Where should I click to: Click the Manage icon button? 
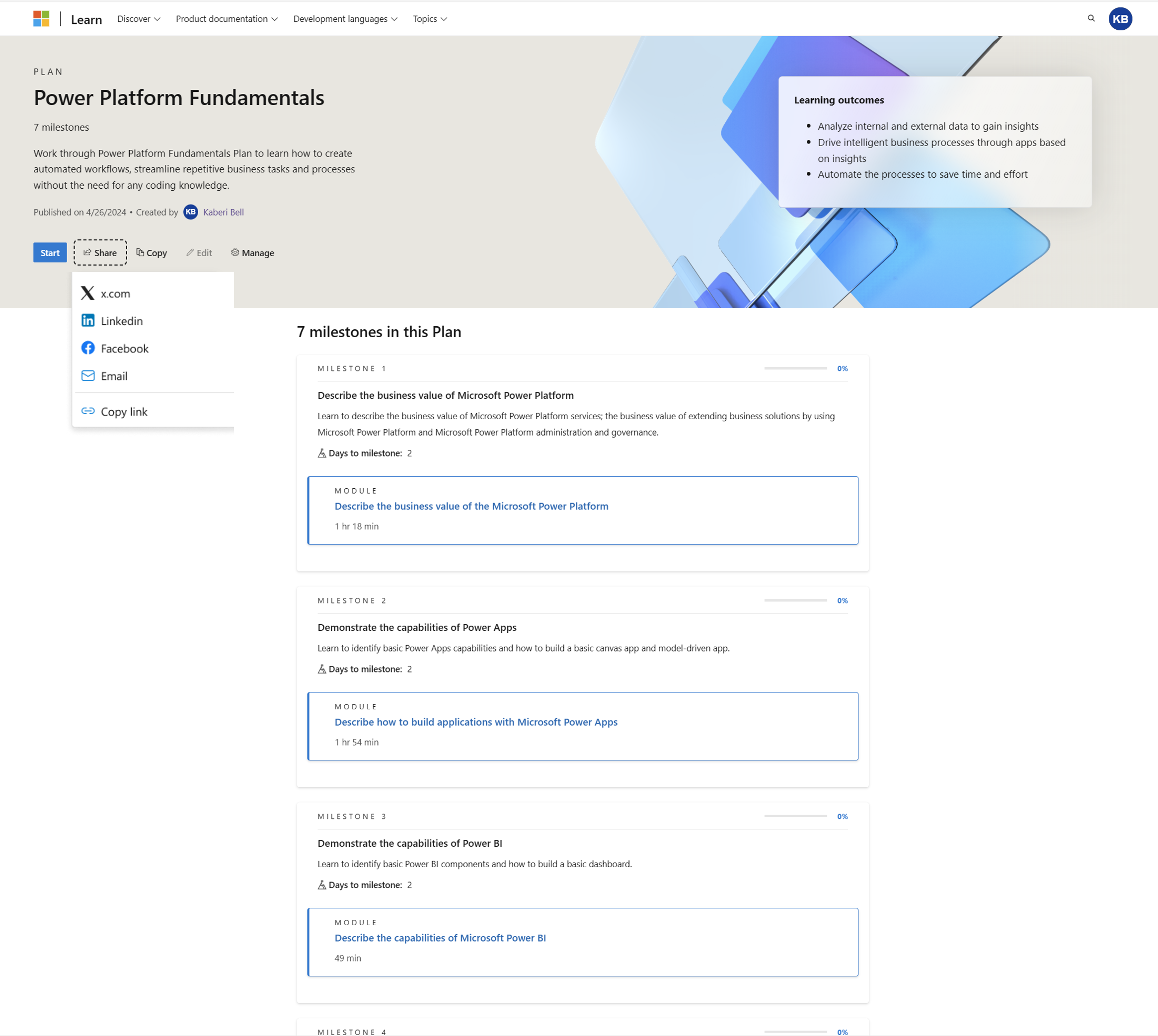(x=233, y=252)
